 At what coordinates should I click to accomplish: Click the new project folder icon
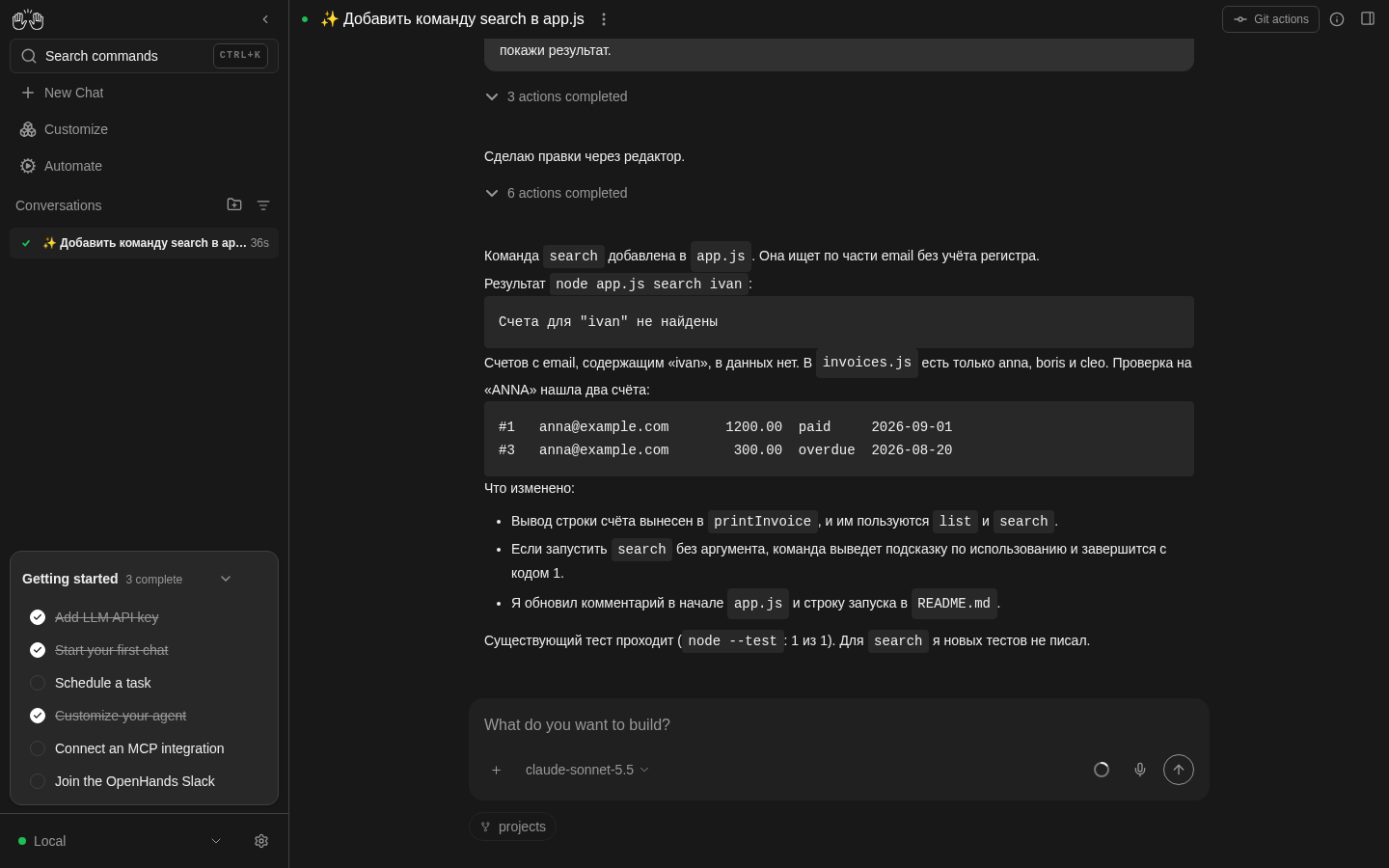(x=234, y=204)
